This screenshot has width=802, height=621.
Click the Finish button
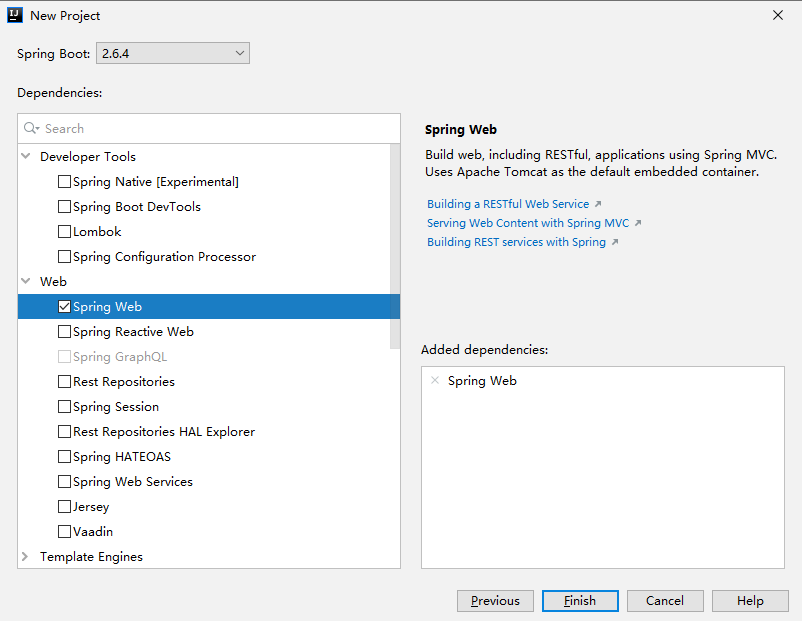(x=580, y=601)
